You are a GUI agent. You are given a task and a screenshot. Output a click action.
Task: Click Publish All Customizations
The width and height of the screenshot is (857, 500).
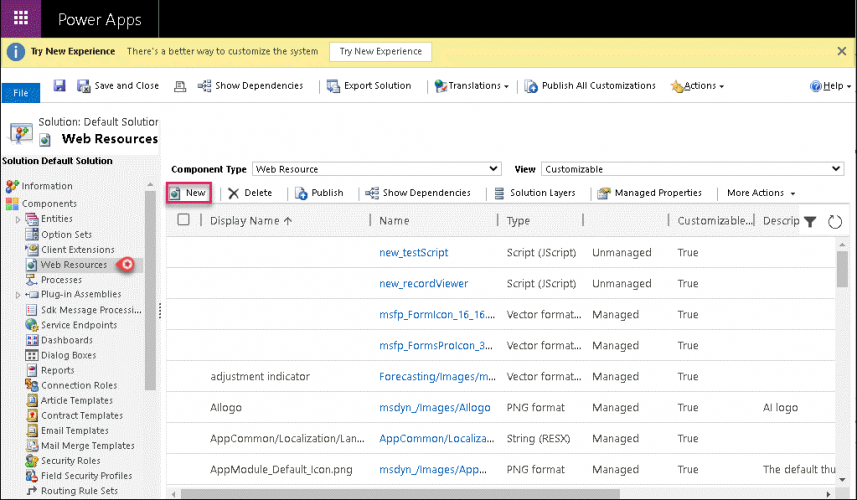click(x=590, y=86)
